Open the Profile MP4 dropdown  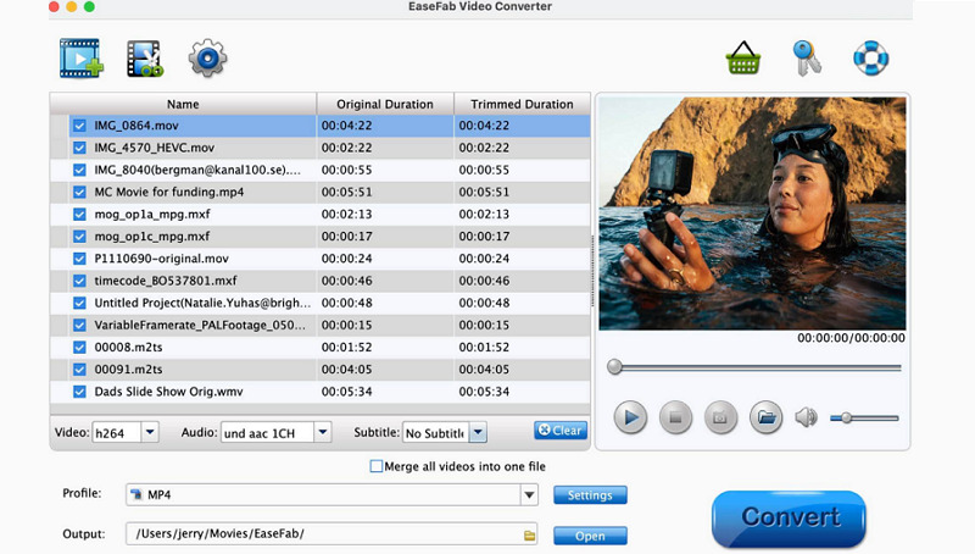point(529,495)
